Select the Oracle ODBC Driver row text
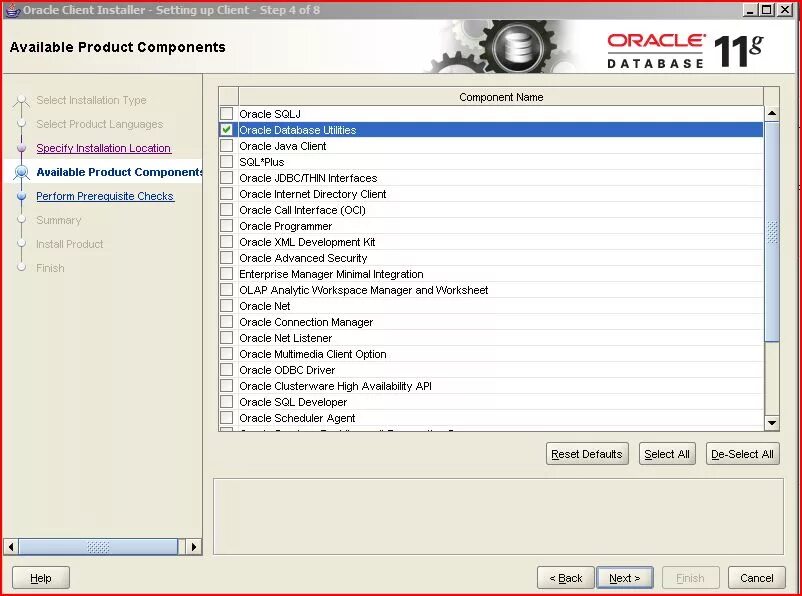This screenshot has height=596, width=802. pyautogui.click(x=287, y=369)
